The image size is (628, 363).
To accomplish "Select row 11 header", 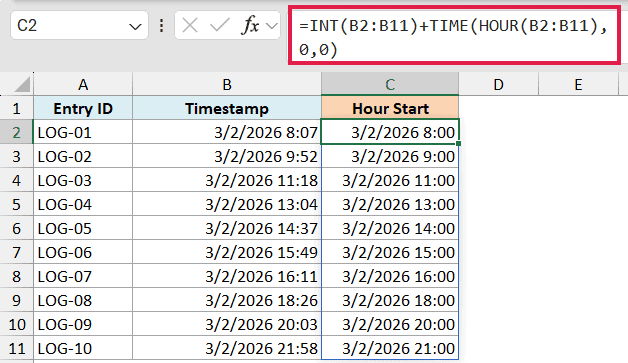I will (x=16, y=349).
